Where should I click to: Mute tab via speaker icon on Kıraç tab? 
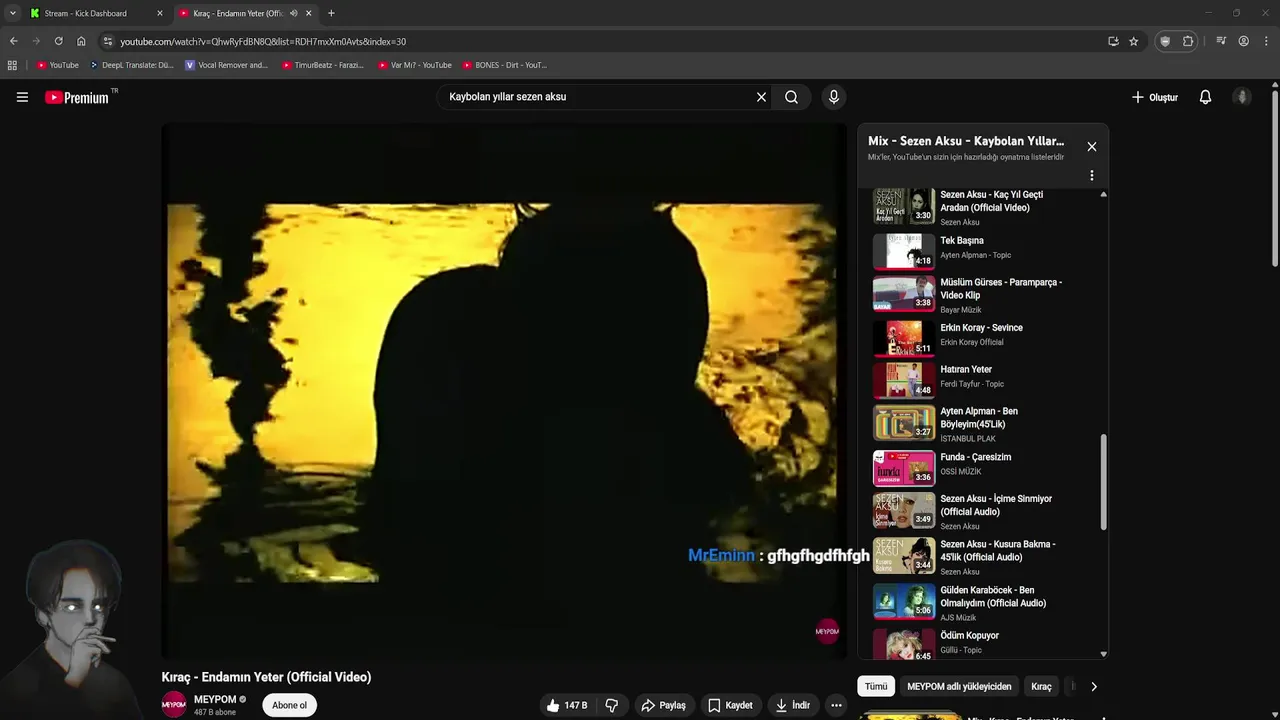click(293, 13)
